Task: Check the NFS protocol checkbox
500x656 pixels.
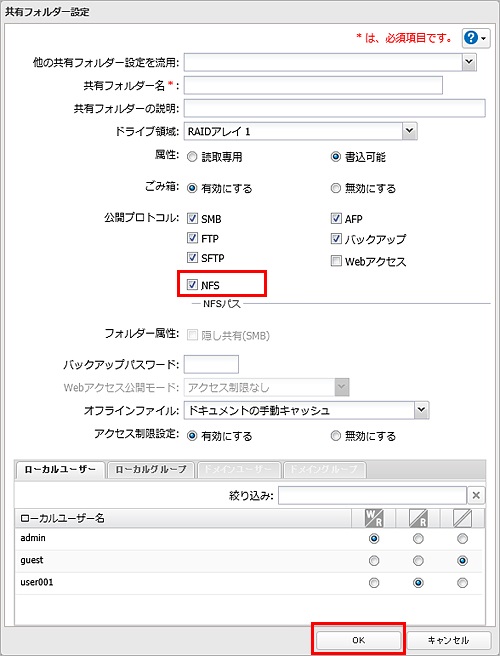Action: pos(192,285)
